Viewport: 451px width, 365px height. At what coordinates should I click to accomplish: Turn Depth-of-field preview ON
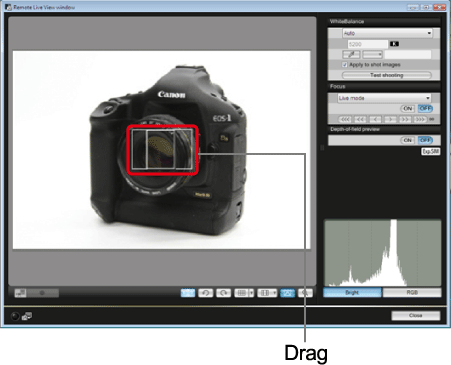pyautogui.click(x=407, y=140)
